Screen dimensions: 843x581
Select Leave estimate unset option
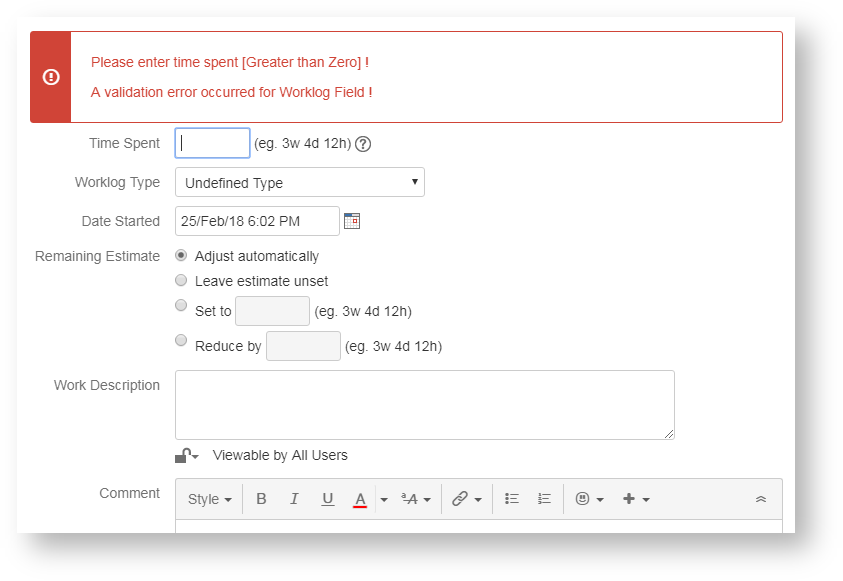tap(181, 280)
